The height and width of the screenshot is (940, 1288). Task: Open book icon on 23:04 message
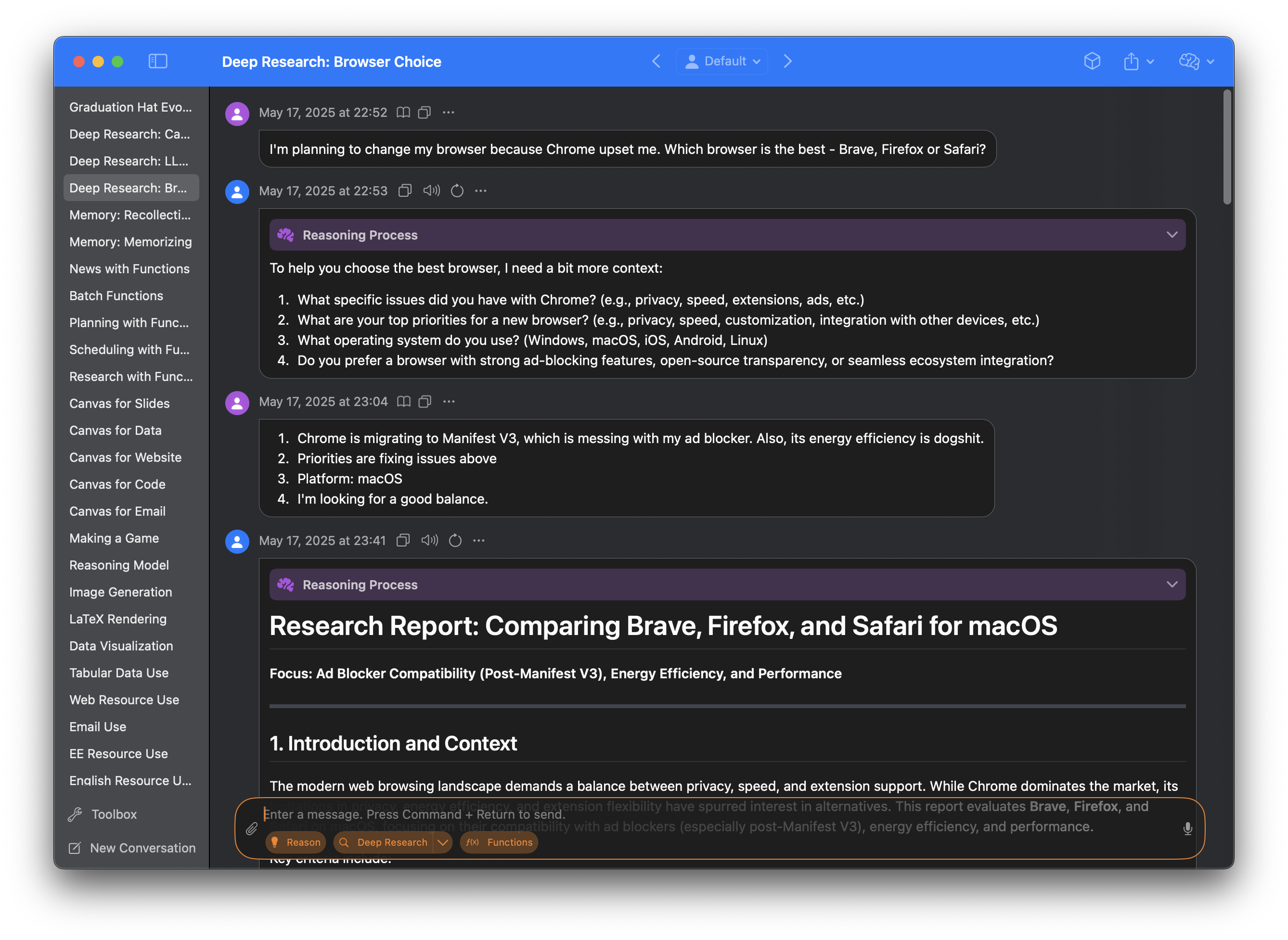(403, 402)
